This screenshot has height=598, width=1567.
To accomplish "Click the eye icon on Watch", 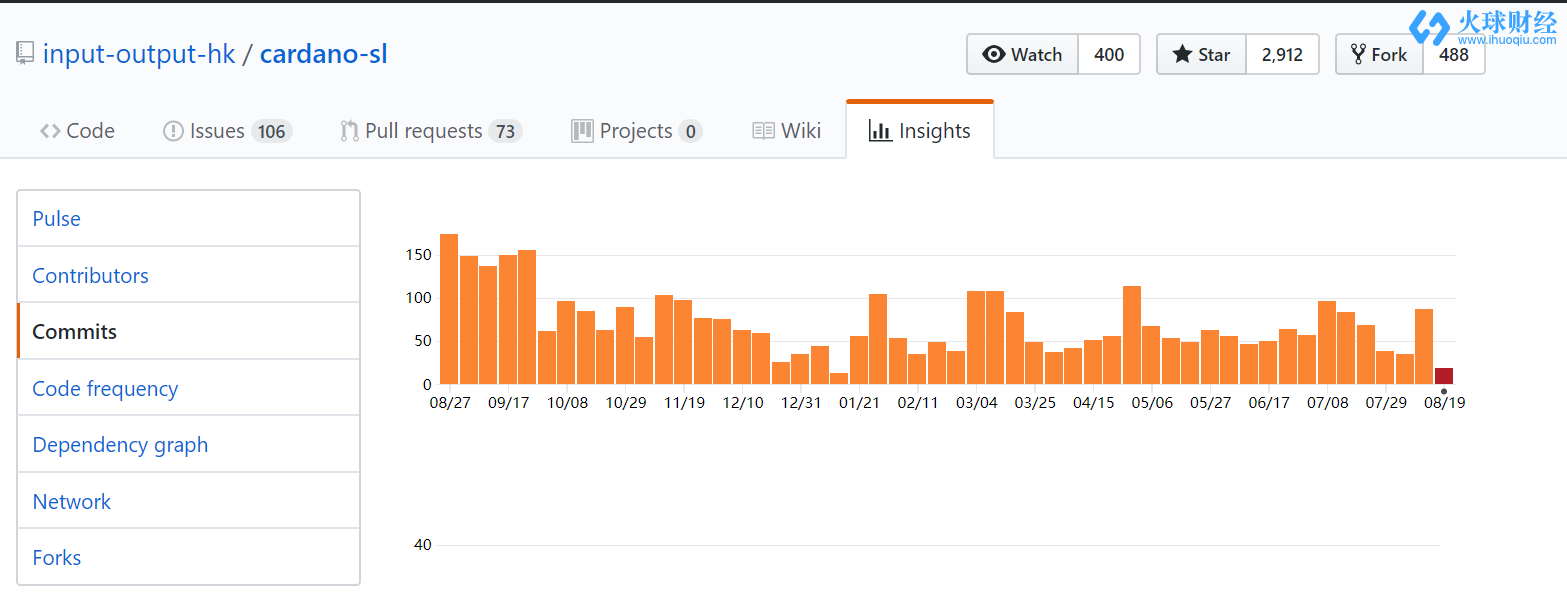I will tap(994, 54).
